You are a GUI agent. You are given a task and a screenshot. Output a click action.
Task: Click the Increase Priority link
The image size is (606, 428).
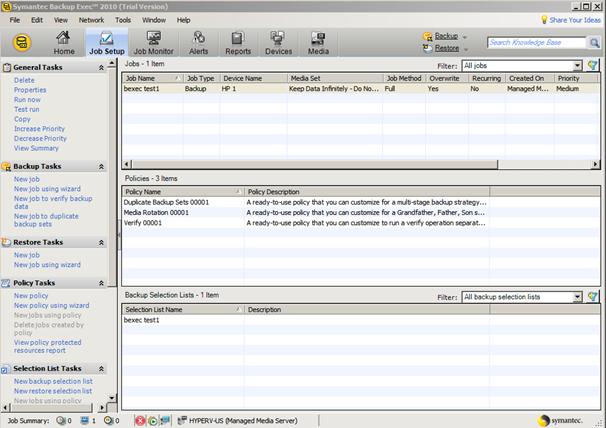coord(39,129)
